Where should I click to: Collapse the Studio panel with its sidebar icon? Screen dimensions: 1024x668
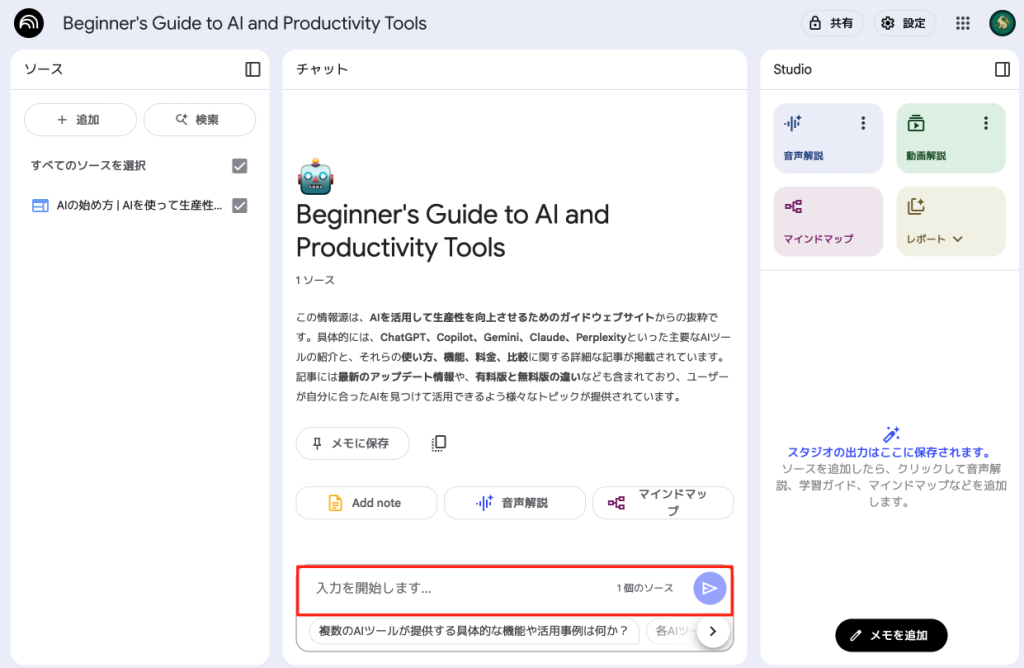pos(1002,69)
